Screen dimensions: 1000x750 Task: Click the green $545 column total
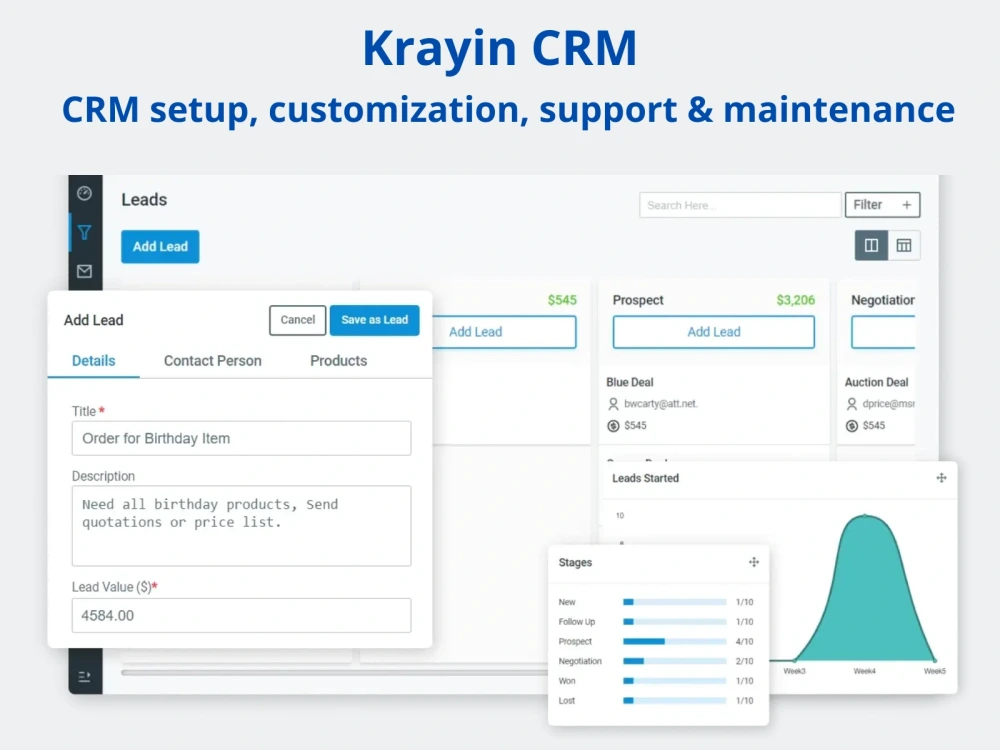click(x=562, y=300)
